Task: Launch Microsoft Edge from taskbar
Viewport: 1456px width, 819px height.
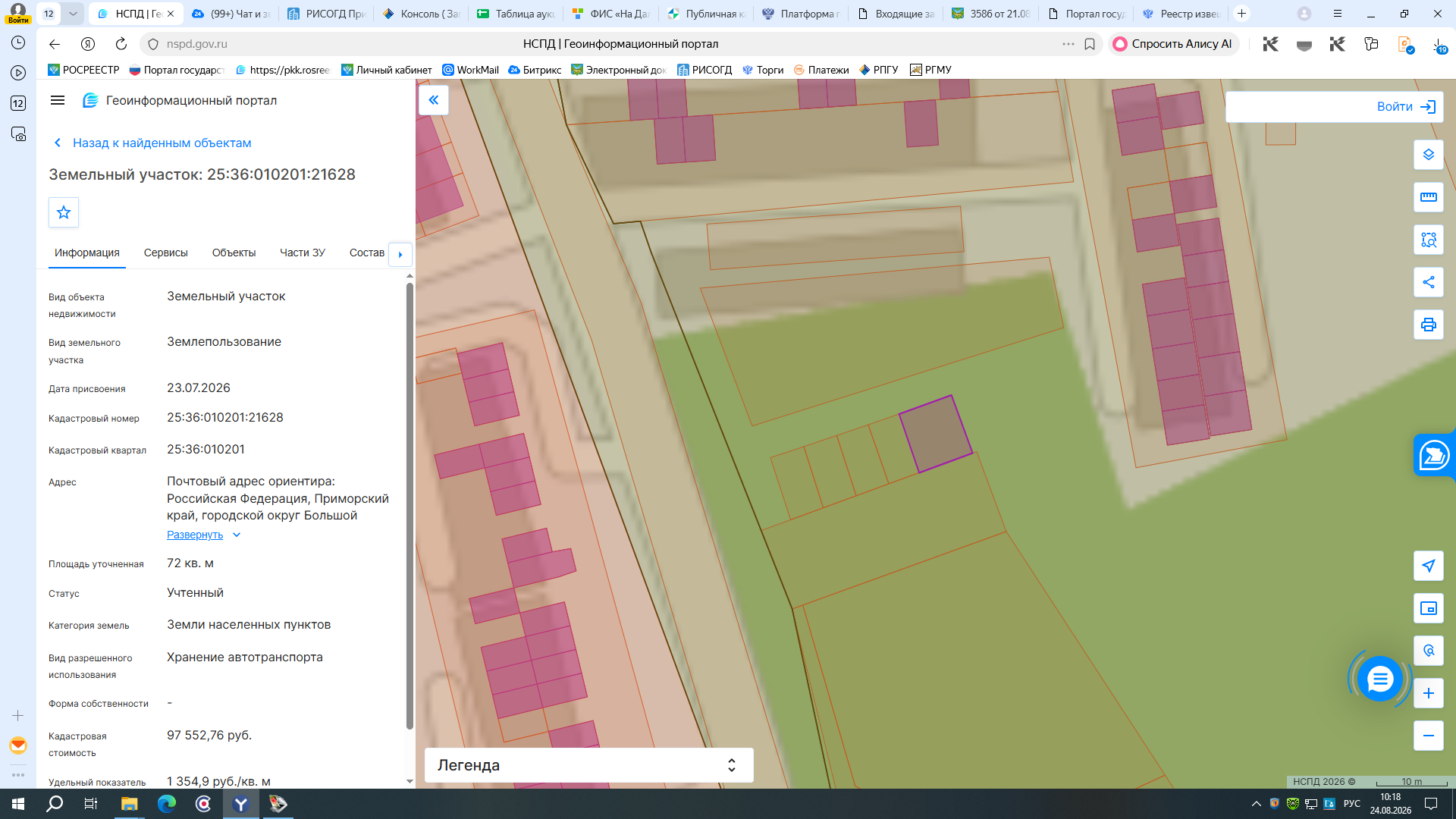Action: tap(166, 804)
